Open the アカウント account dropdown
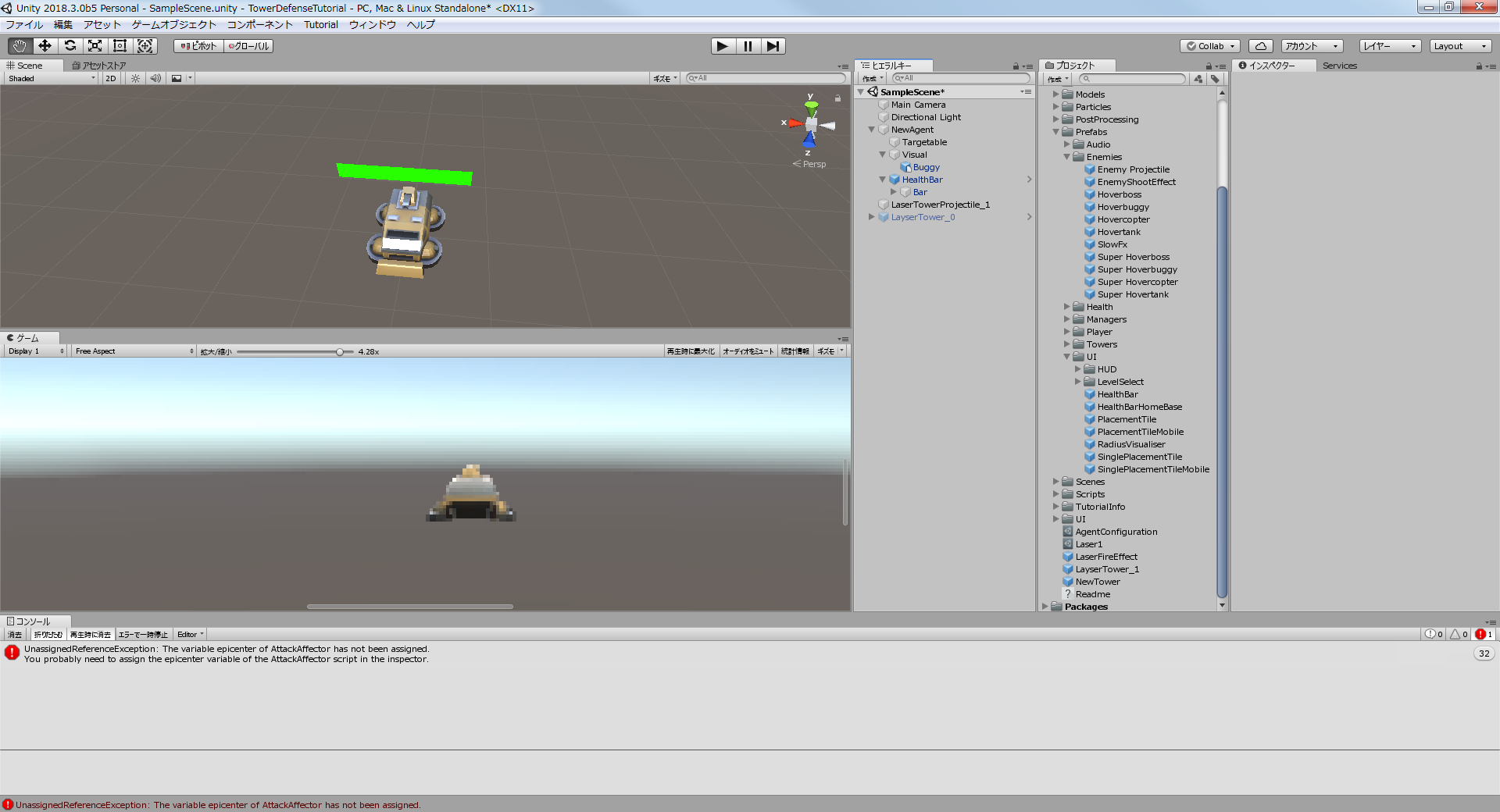The image size is (1500, 812). click(x=1312, y=46)
